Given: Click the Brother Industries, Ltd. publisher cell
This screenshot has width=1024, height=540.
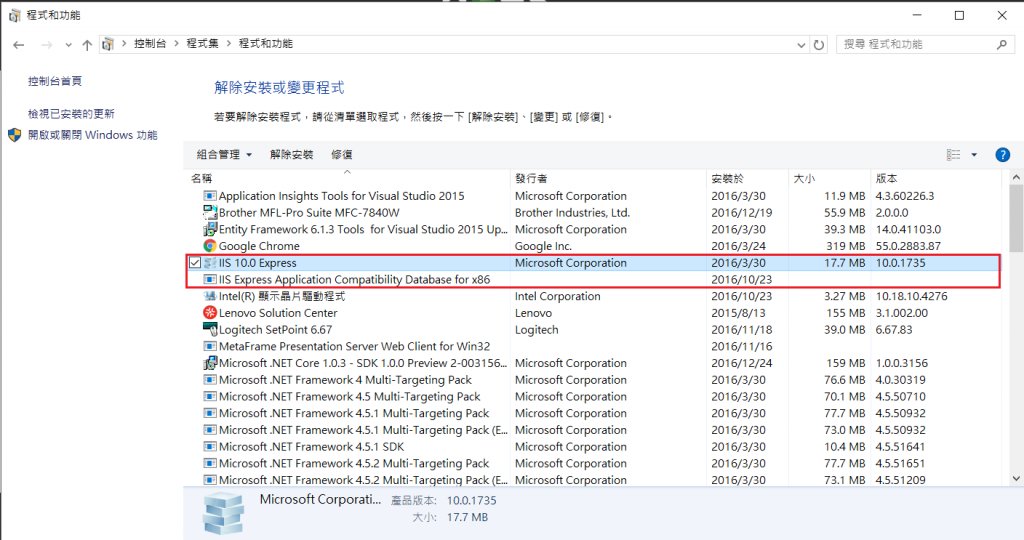Looking at the screenshot, I should tap(572, 213).
